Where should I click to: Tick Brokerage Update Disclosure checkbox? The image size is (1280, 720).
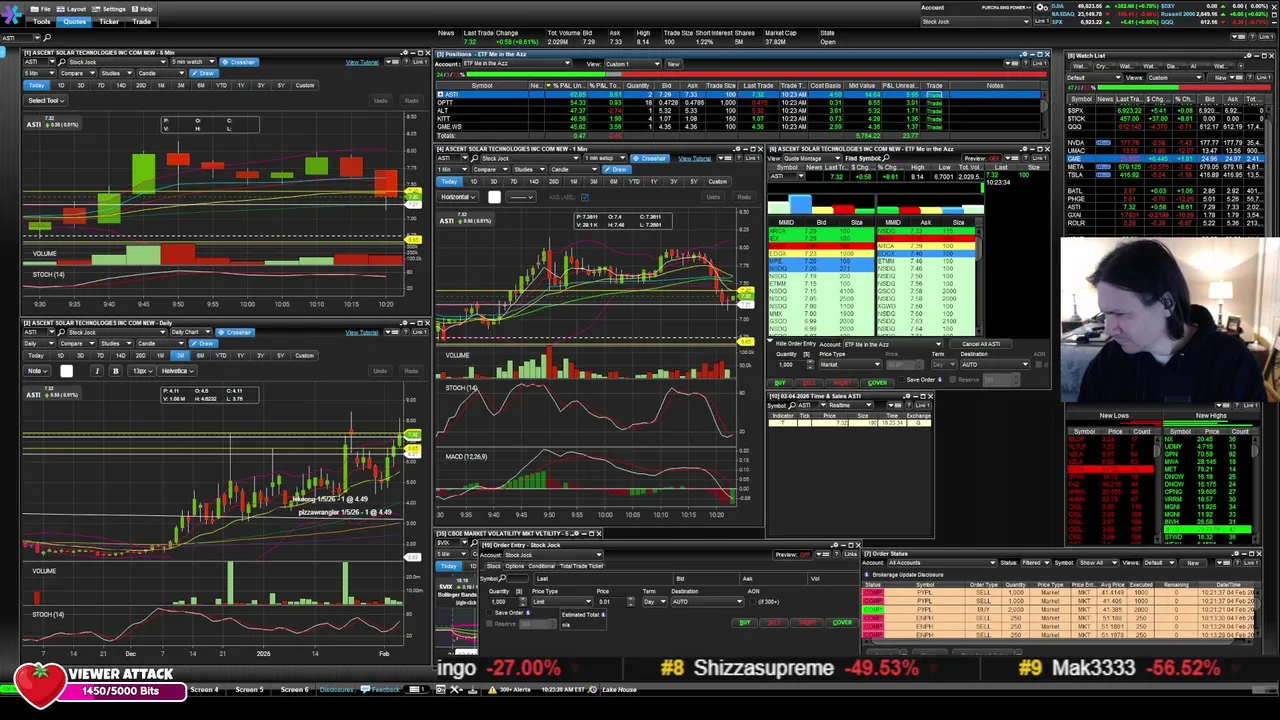(867, 575)
